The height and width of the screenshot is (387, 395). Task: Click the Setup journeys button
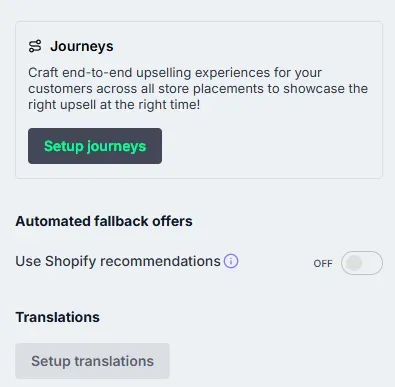tap(95, 146)
